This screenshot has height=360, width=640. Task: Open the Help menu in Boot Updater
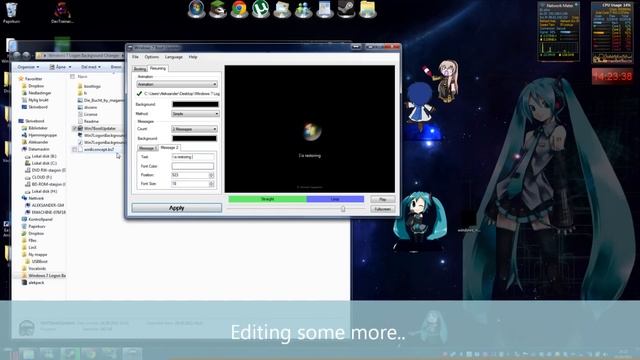pyautogui.click(x=193, y=57)
